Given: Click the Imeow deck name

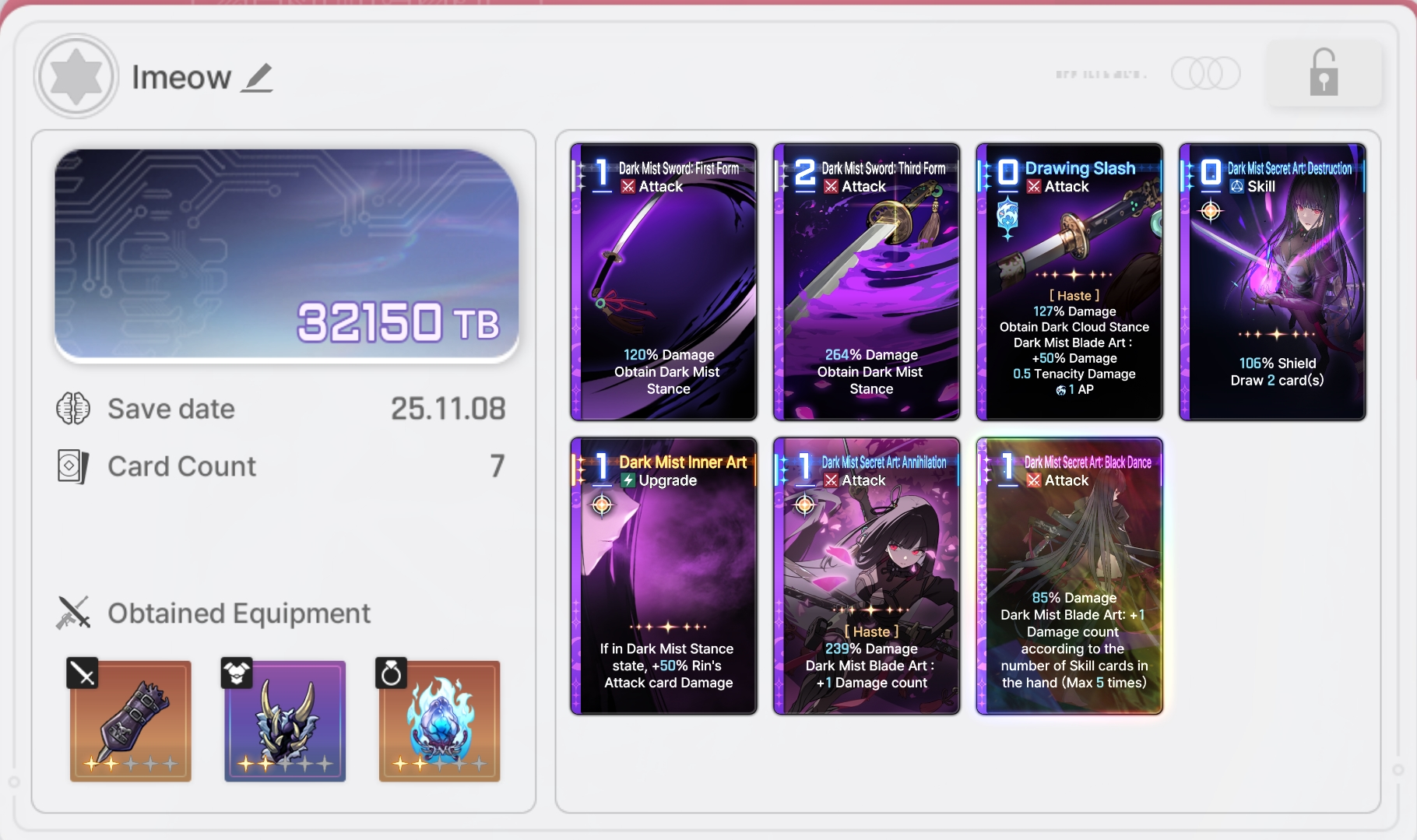Looking at the screenshot, I should (x=181, y=77).
